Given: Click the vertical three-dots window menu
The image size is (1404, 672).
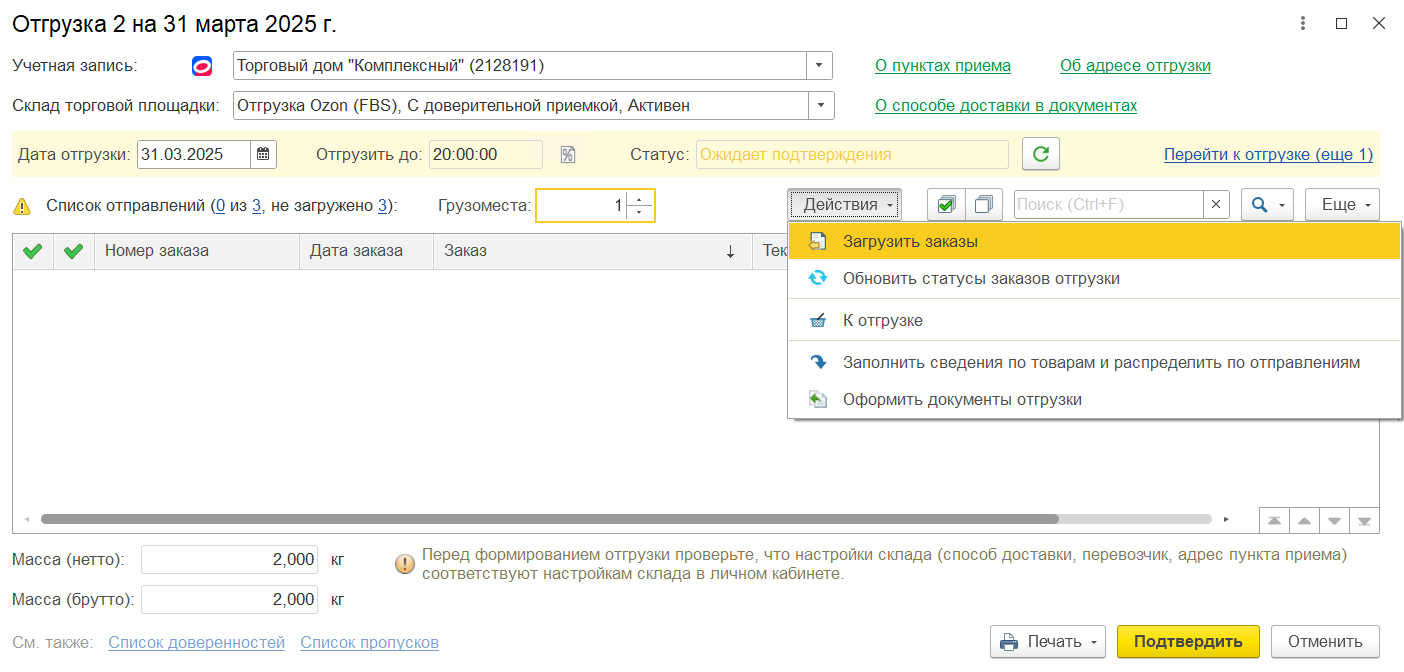Looking at the screenshot, I should (1302, 23).
